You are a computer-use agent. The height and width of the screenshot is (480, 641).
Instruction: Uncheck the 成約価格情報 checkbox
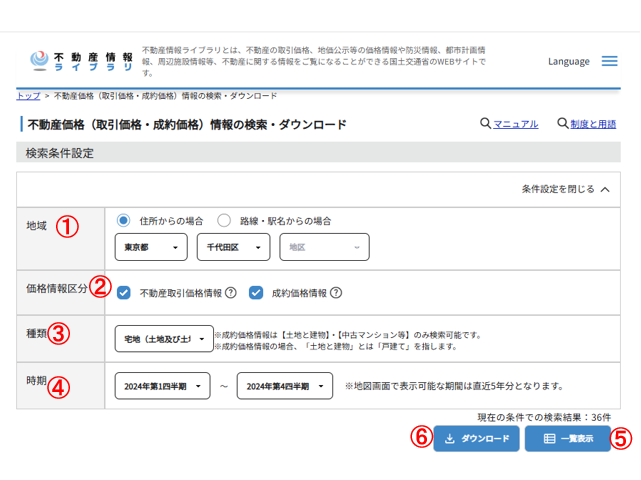(x=256, y=293)
